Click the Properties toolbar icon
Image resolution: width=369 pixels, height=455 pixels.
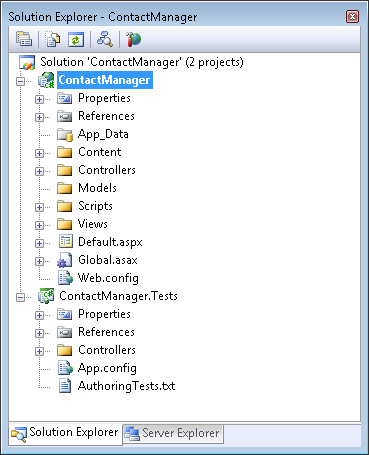(x=24, y=39)
